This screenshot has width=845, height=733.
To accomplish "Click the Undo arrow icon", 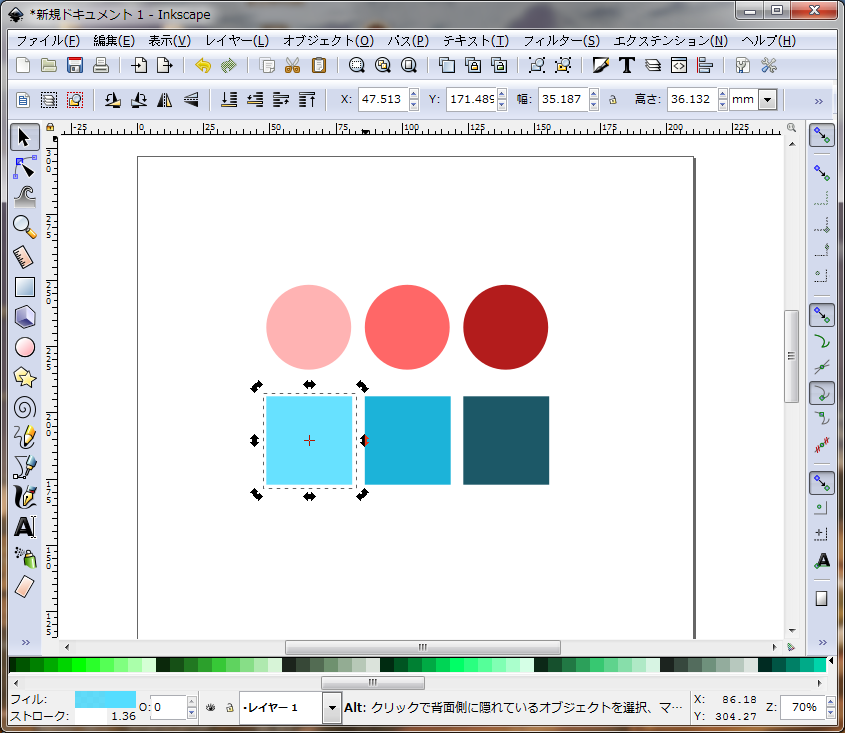I will 203,66.
